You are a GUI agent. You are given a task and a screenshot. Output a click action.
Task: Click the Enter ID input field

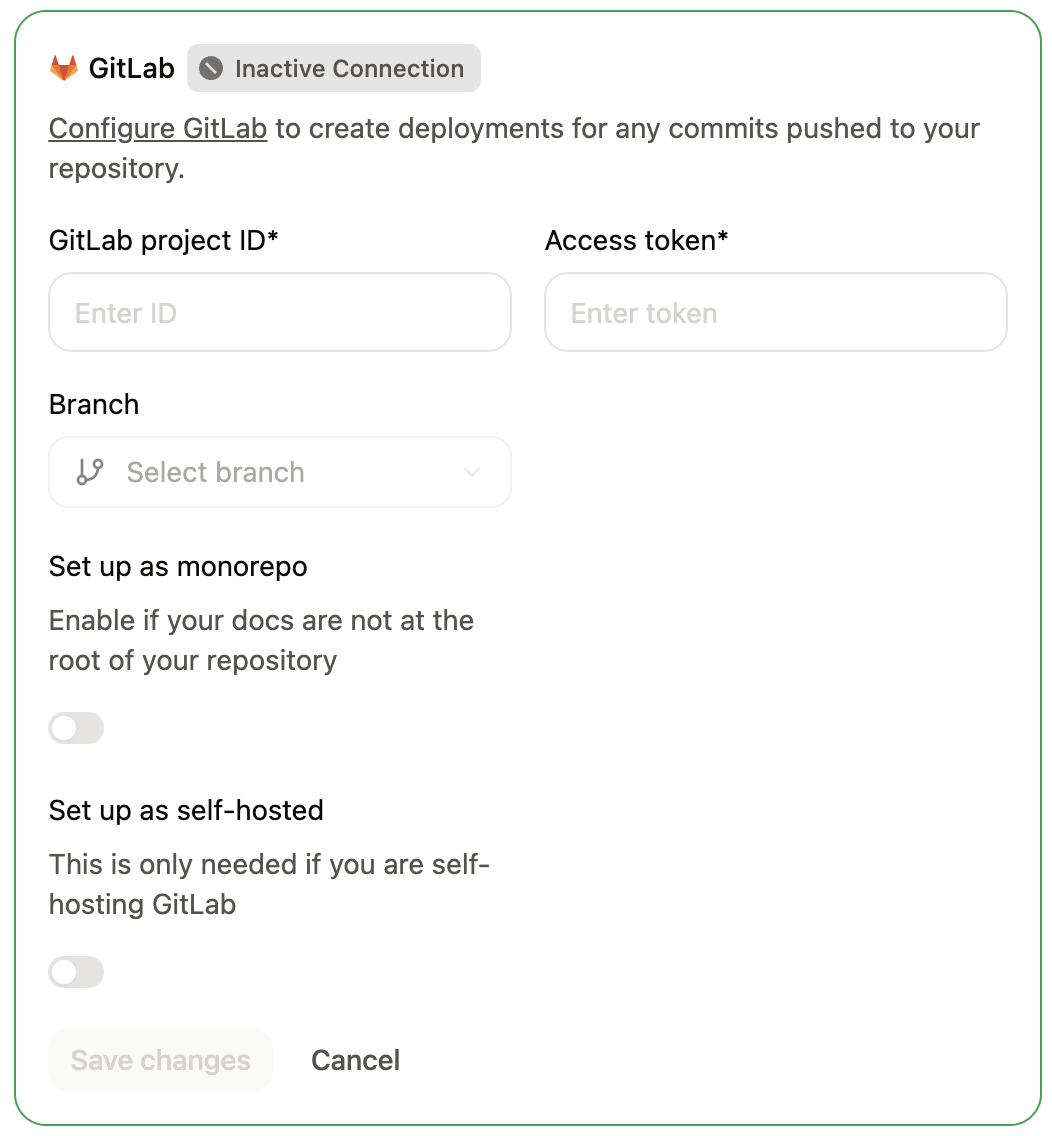280,312
